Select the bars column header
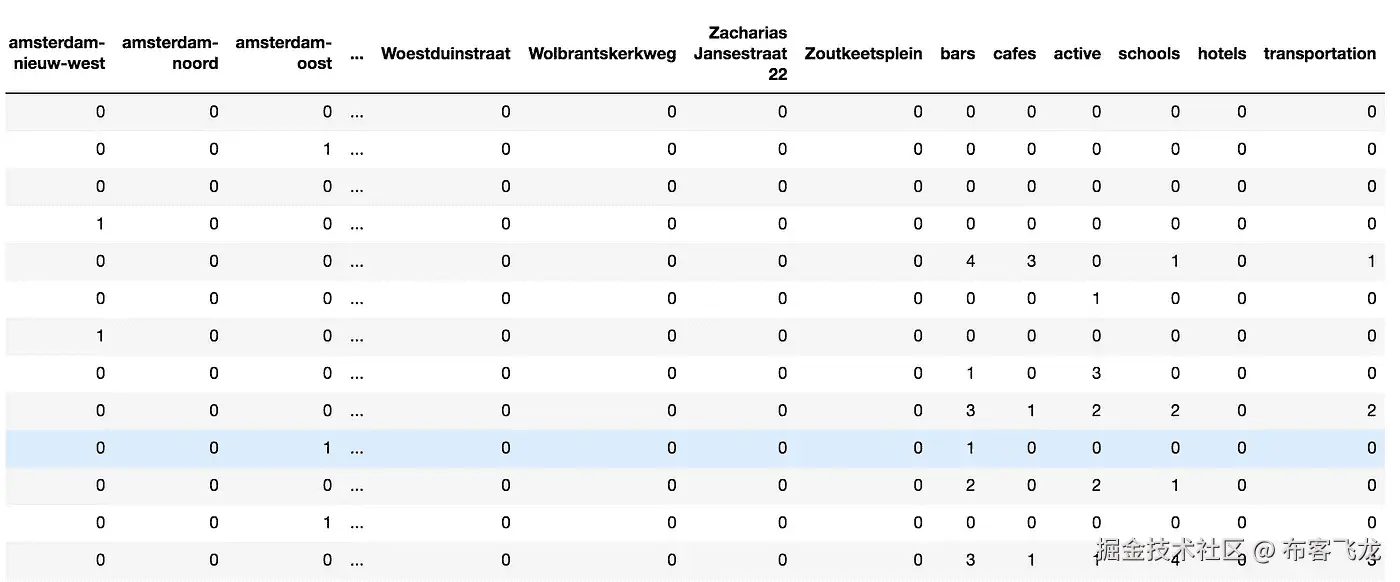 tap(957, 54)
